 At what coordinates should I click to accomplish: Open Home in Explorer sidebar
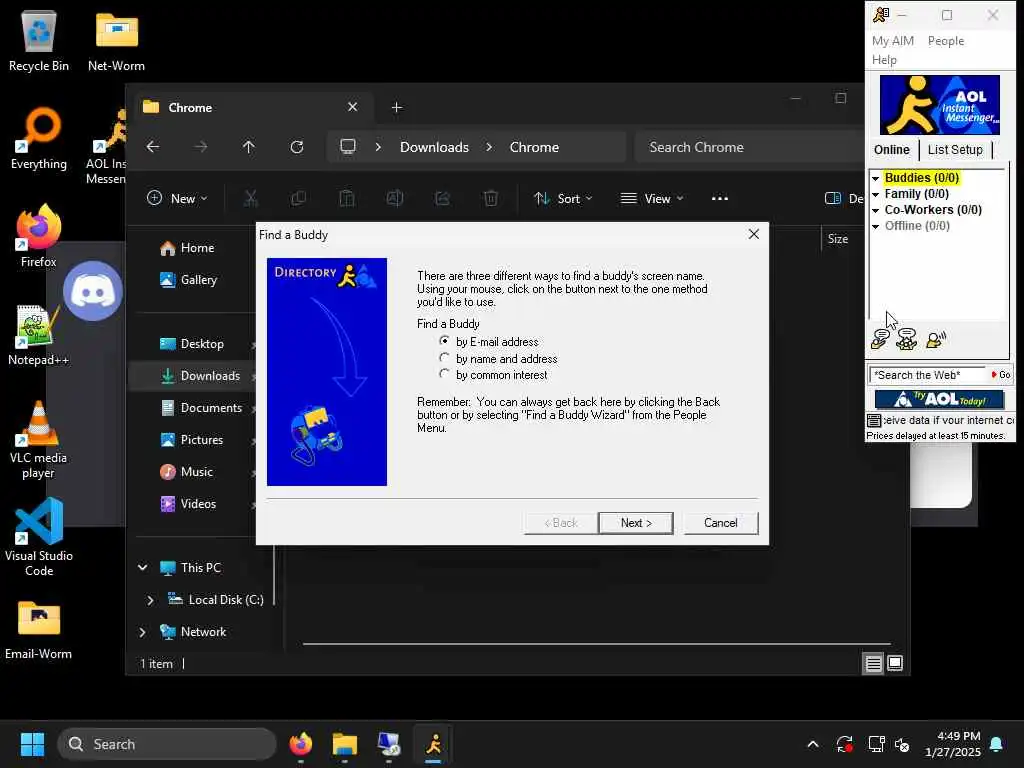pos(196,248)
